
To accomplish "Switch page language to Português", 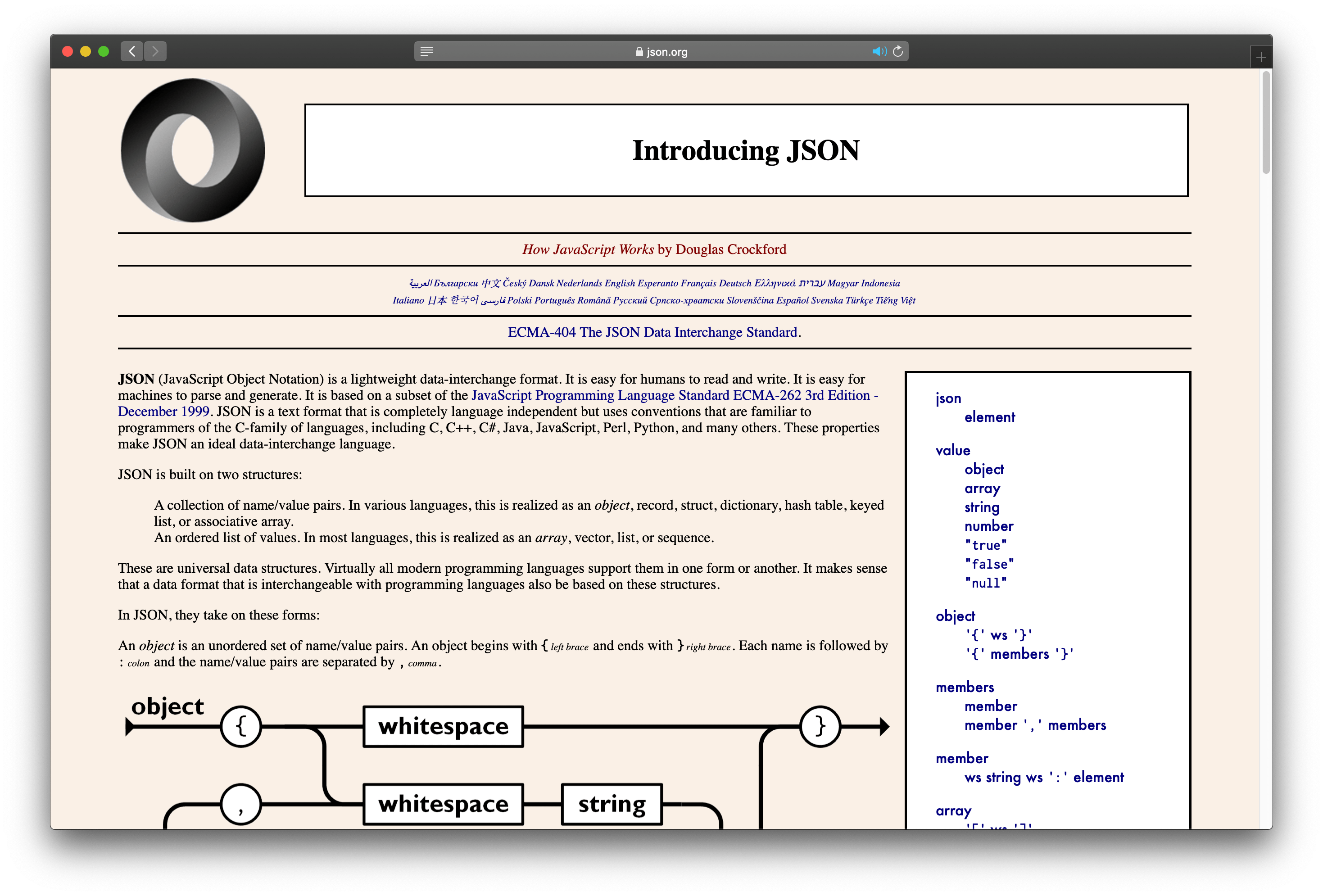I will (554, 301).
